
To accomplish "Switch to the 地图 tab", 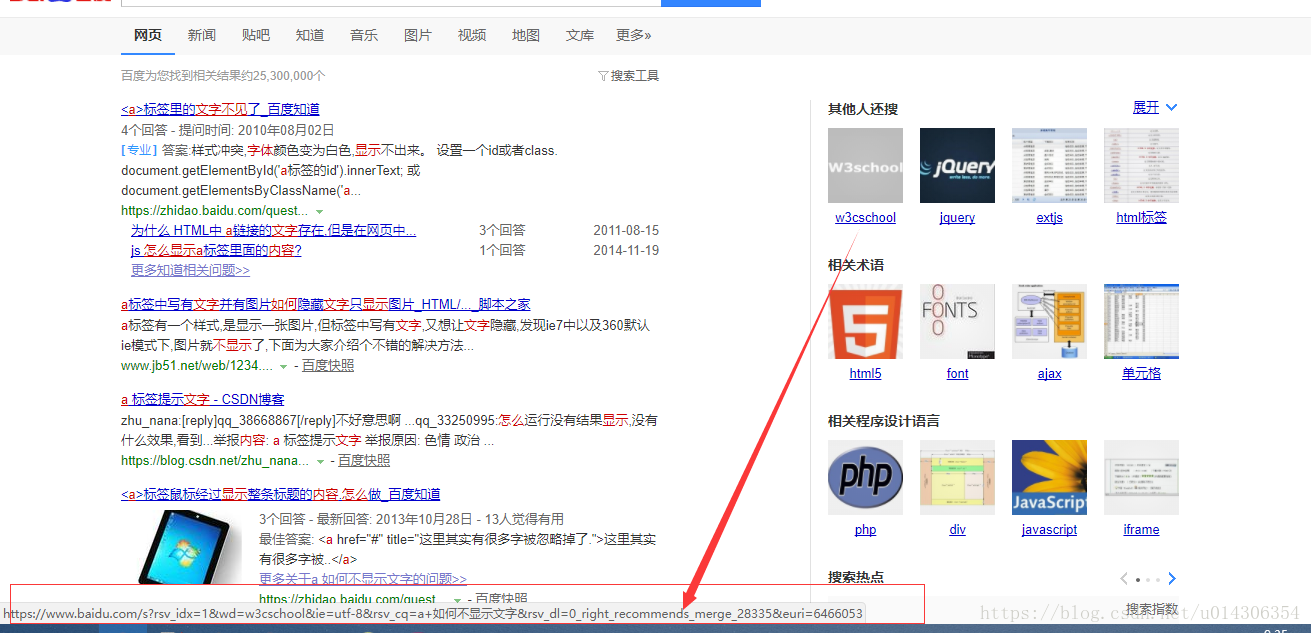I will (525, 35).
